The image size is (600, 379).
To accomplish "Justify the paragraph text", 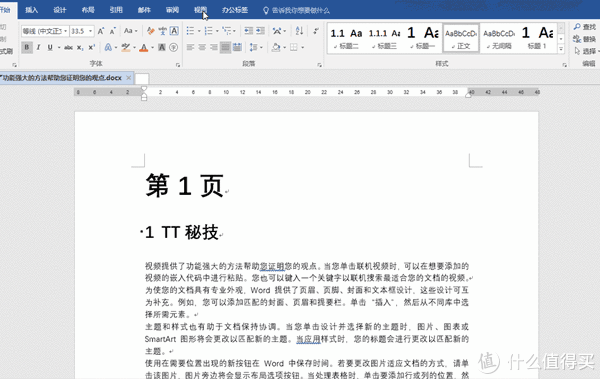I will click(225, 47).
